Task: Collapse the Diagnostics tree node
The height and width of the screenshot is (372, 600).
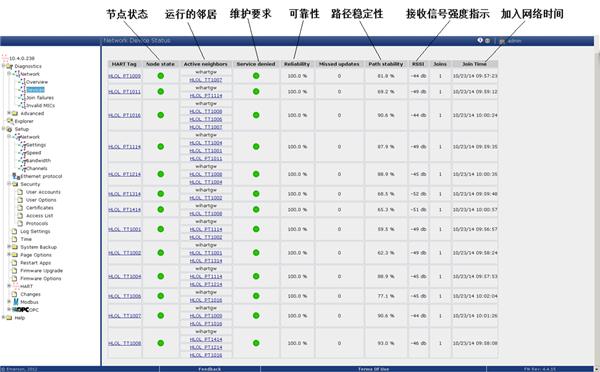Action: pos(3,66)
